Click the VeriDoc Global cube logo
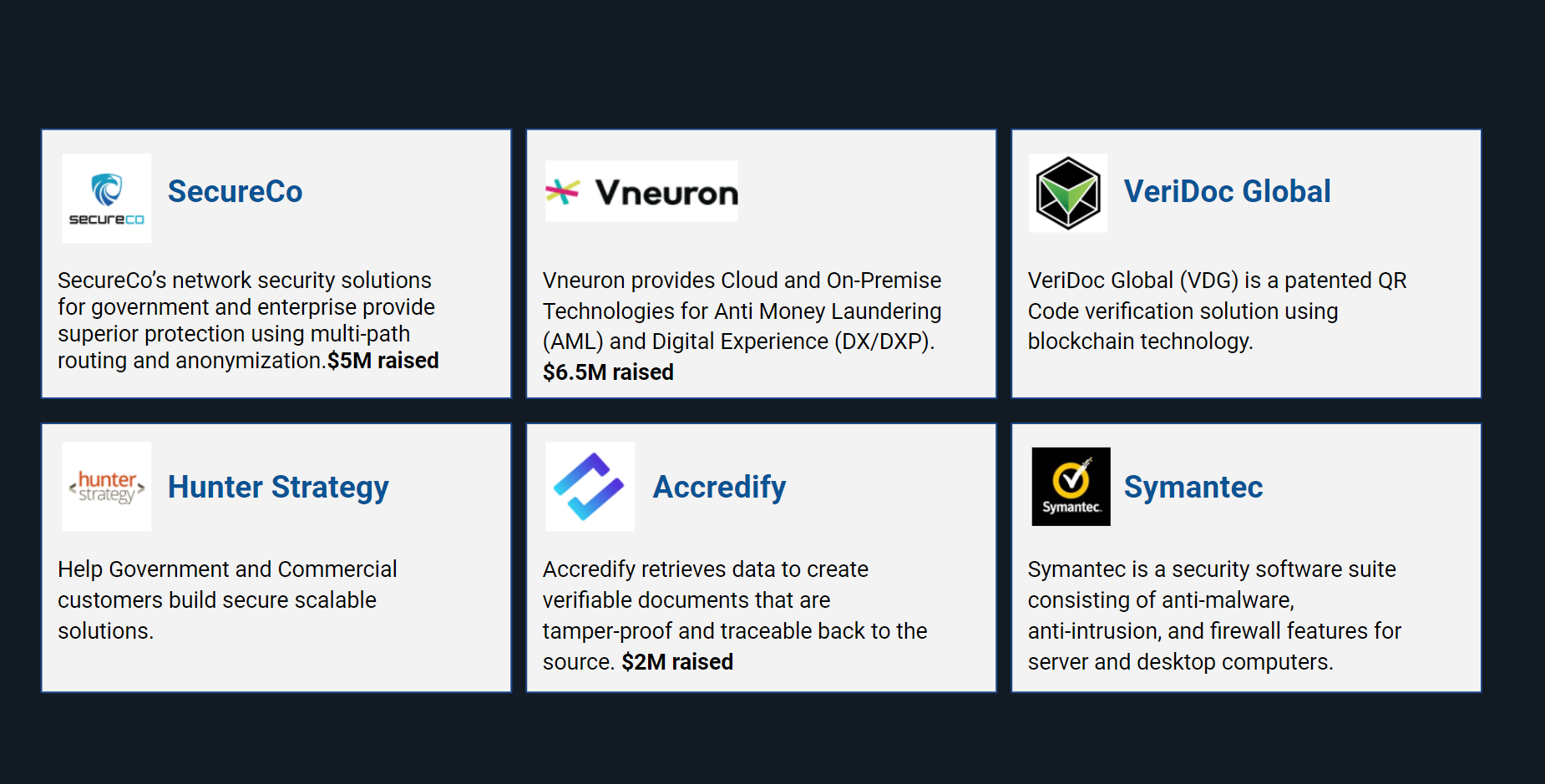The image size is (1545, 784). [1068, 193]
